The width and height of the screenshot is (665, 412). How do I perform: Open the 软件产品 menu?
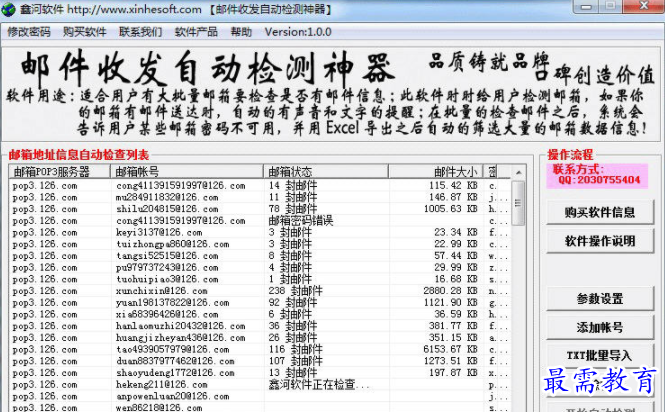pos(196,32)
